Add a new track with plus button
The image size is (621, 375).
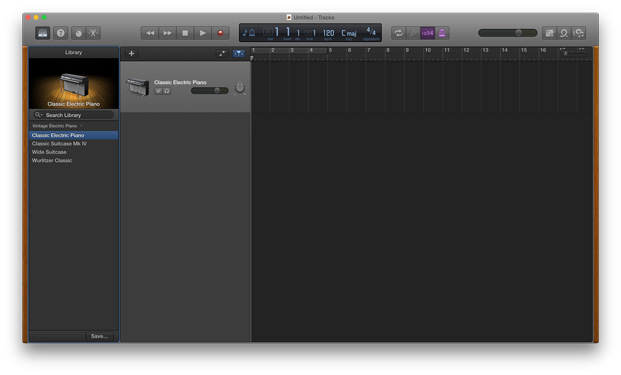point(131,53)
